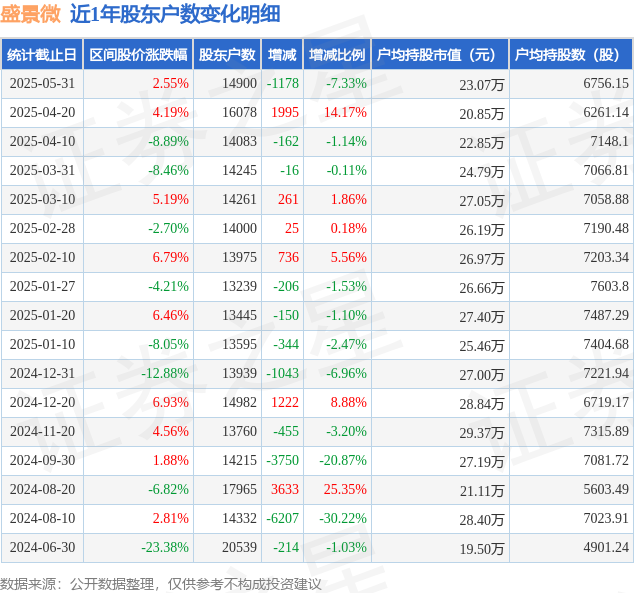634x593 pixels.
Task: Select the date cell 2025-04-20
Action: coord(42,112)
